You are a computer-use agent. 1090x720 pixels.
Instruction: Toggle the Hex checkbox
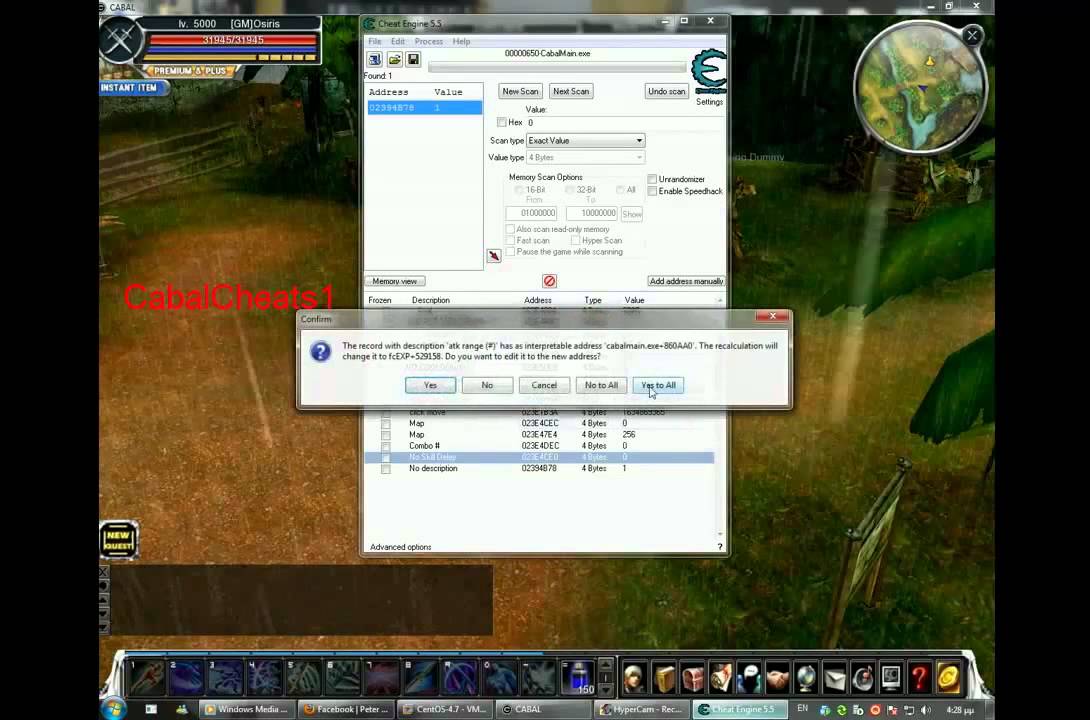tap(501, 122)
